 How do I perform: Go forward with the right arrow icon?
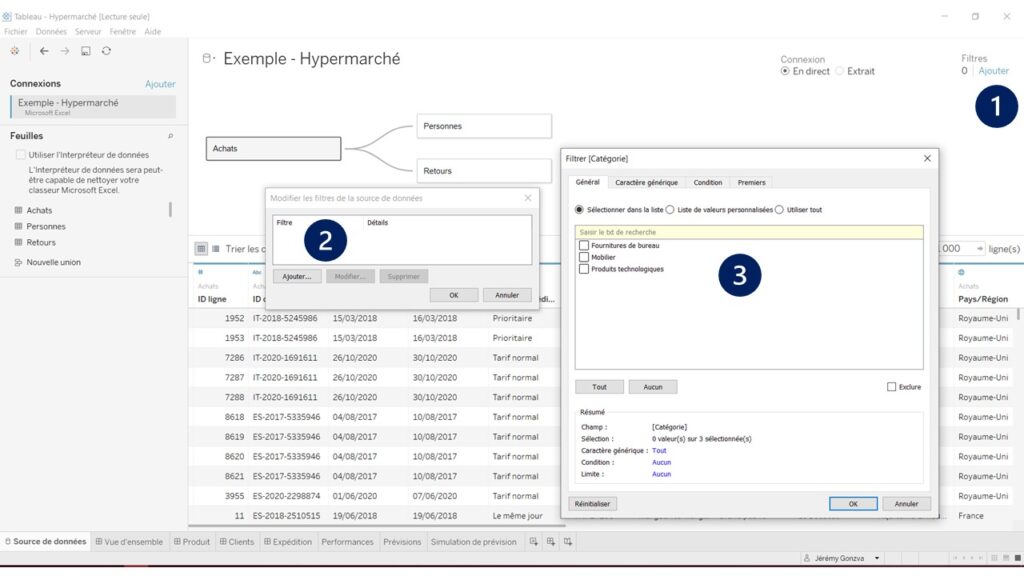[x=65, y=51]
